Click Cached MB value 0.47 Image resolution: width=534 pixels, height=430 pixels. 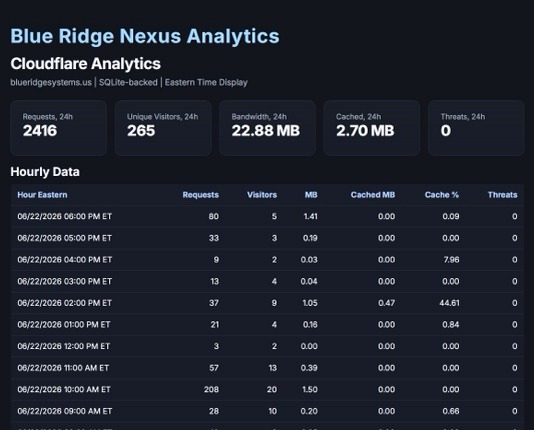tap(387, 303)
